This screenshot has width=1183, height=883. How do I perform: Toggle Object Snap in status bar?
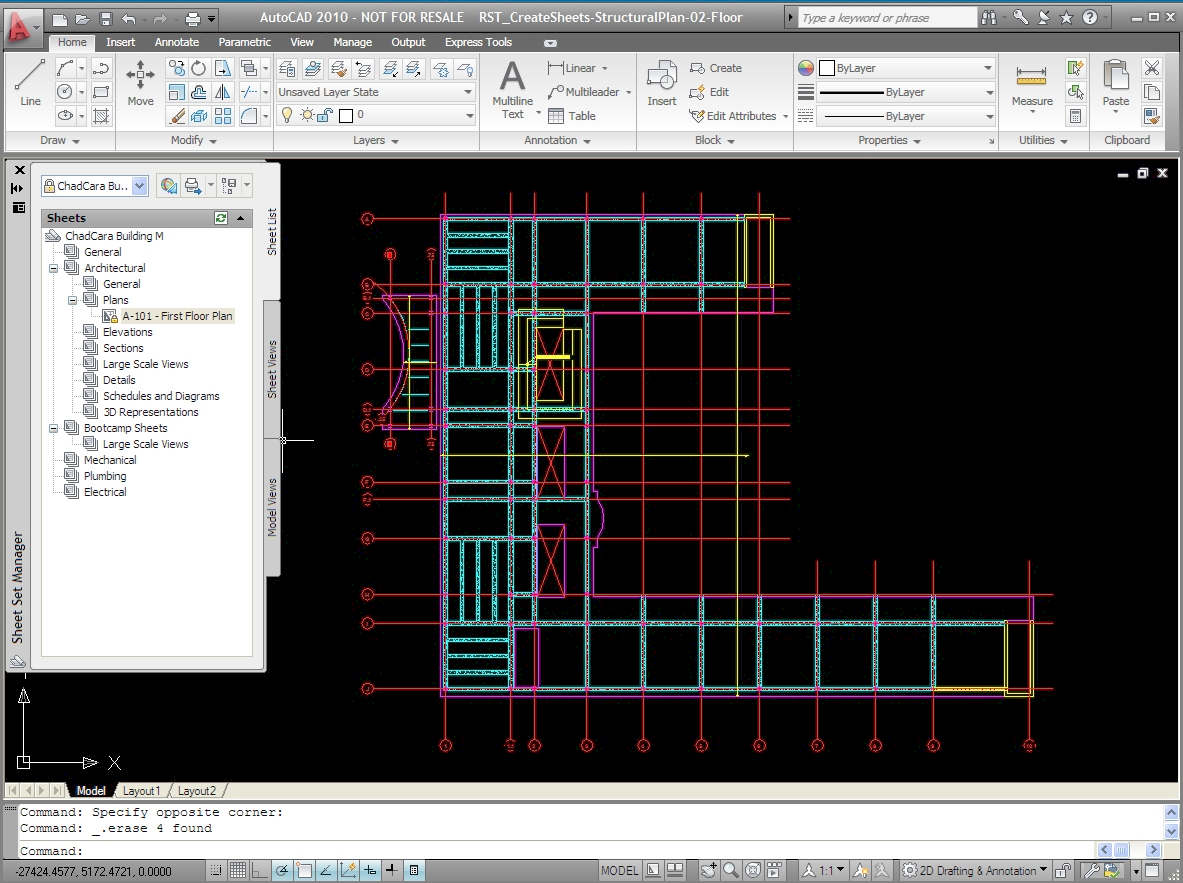304,870
